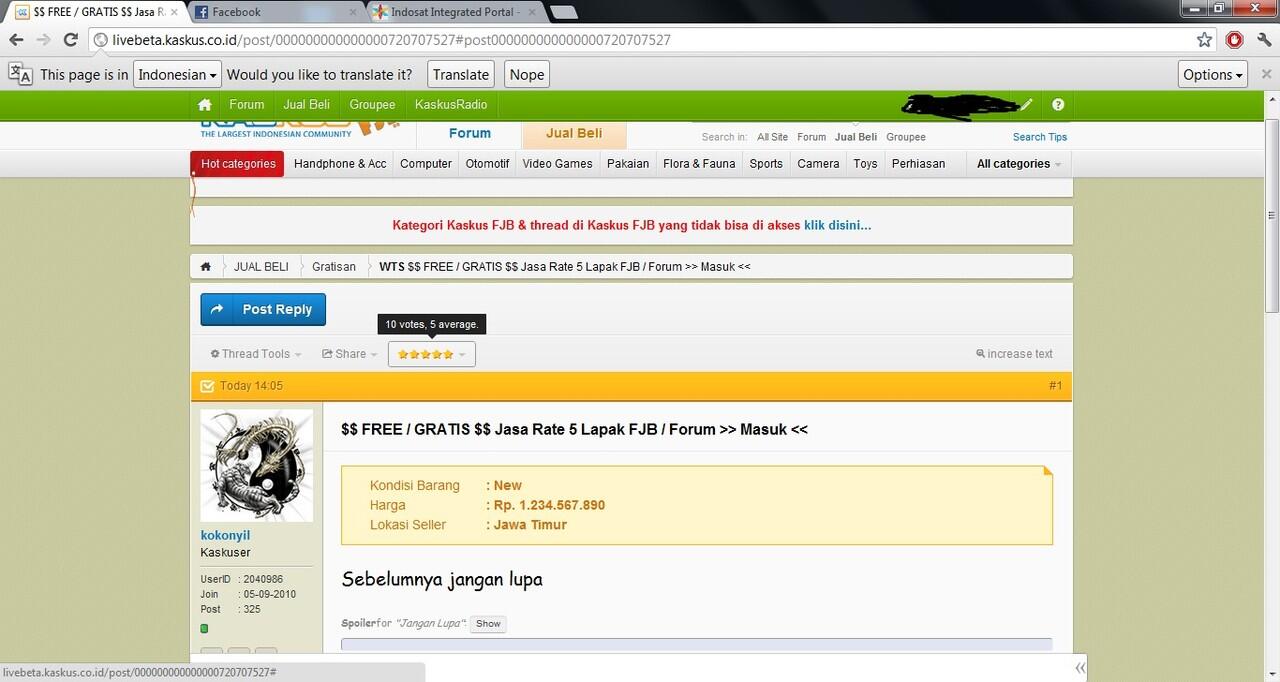Screen dimensions: 1280x682
Task: Open the Indonesian language dropdown
Action: pyautogui.click(x=177, y=74)
